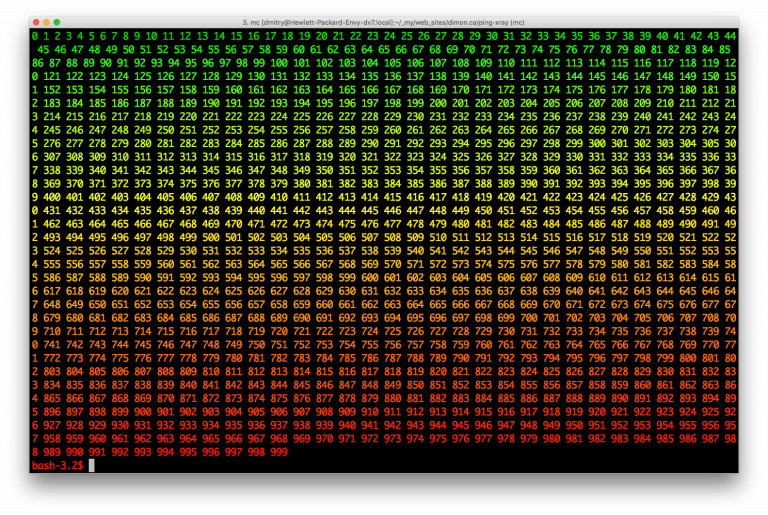Click the number 512
The image size is (768, 515).
[x=483, y=238]
